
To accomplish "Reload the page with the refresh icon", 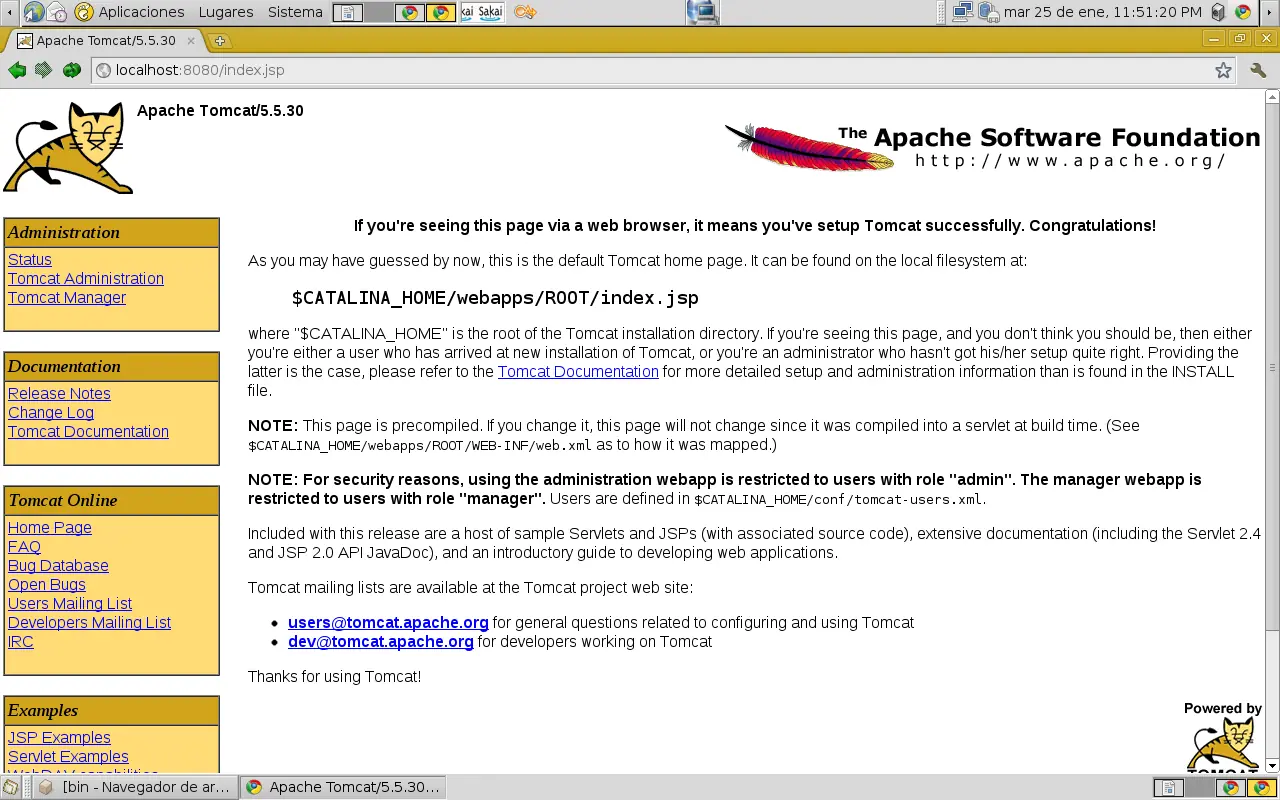I will click(x=71, y=70).
